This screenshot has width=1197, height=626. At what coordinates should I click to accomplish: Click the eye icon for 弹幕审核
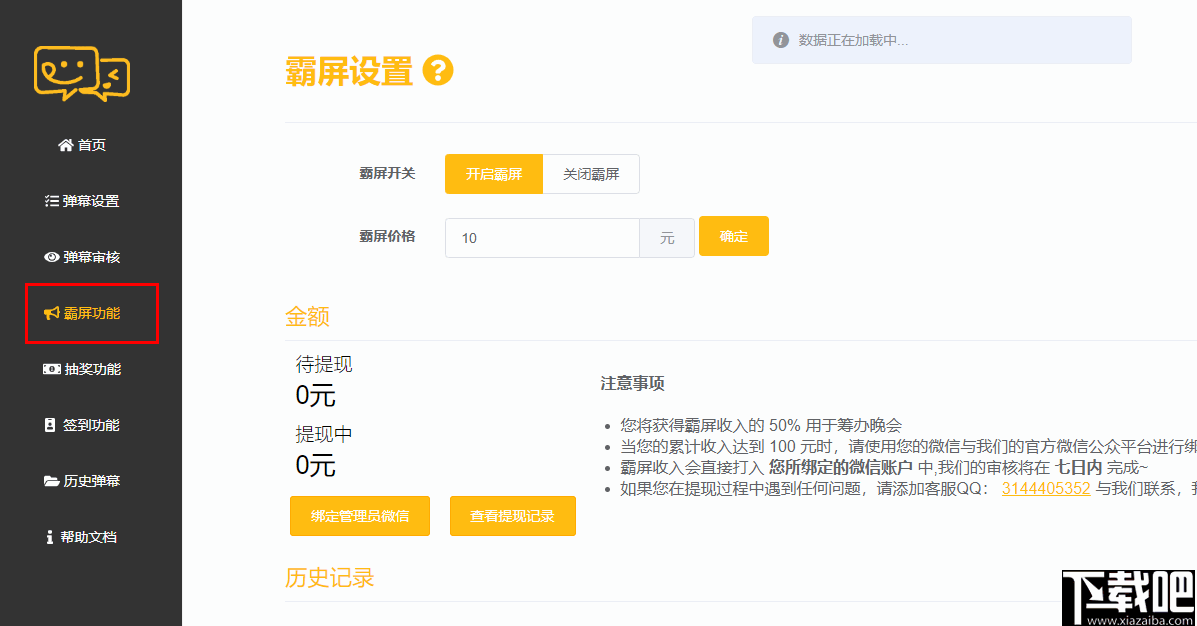(54, 257)
